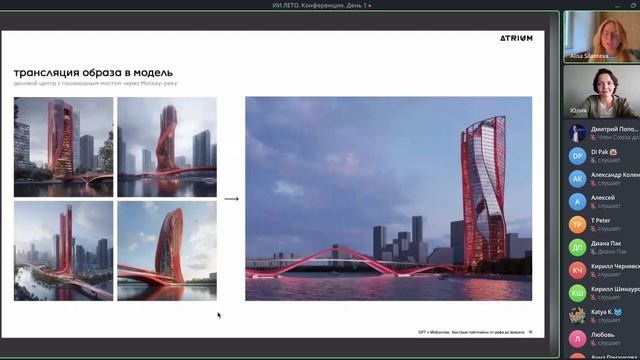Click muted mic icon under Katya K.
Viewport: 640px width, 360px height.
tap(593, 320)
